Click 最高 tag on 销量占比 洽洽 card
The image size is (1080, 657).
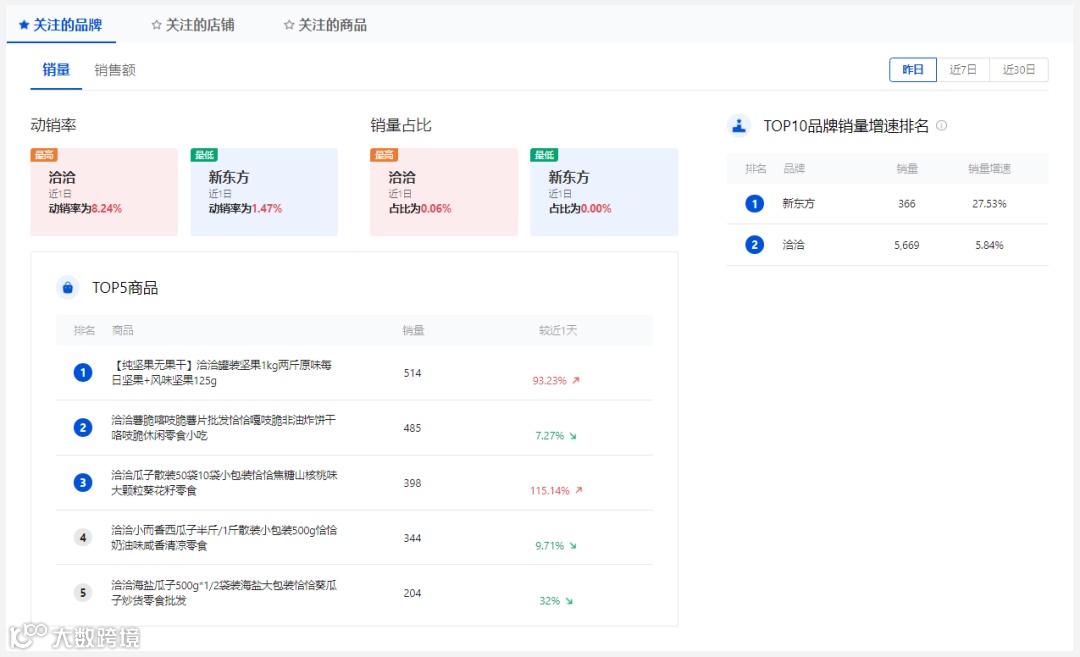pos(384,155)
